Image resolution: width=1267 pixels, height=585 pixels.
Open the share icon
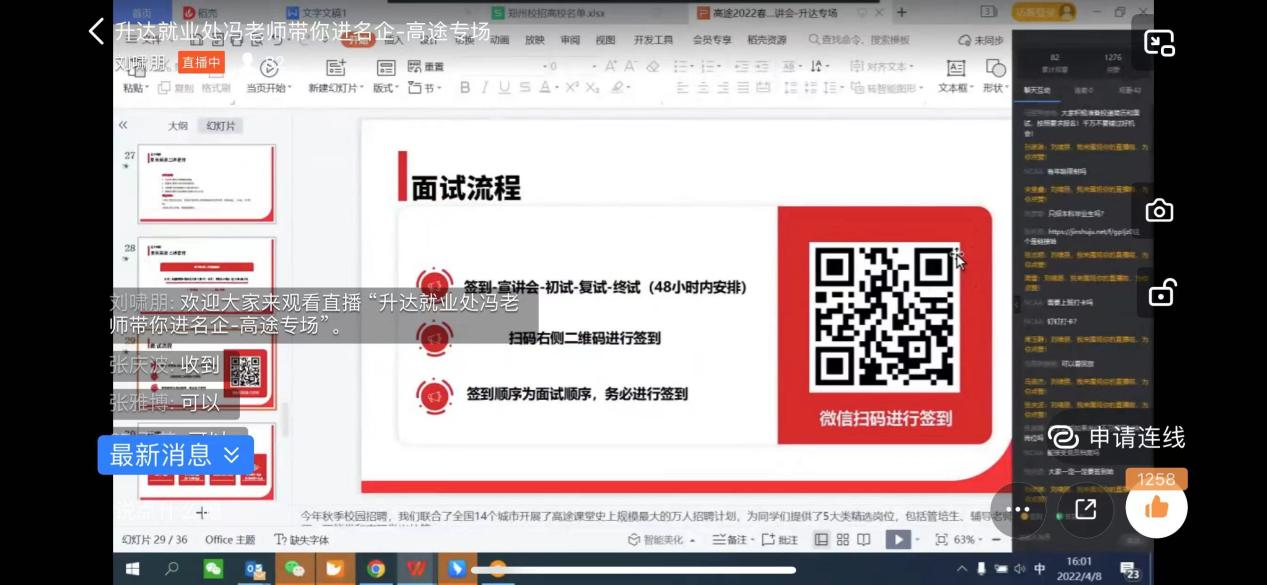(x=1085, y=509)
